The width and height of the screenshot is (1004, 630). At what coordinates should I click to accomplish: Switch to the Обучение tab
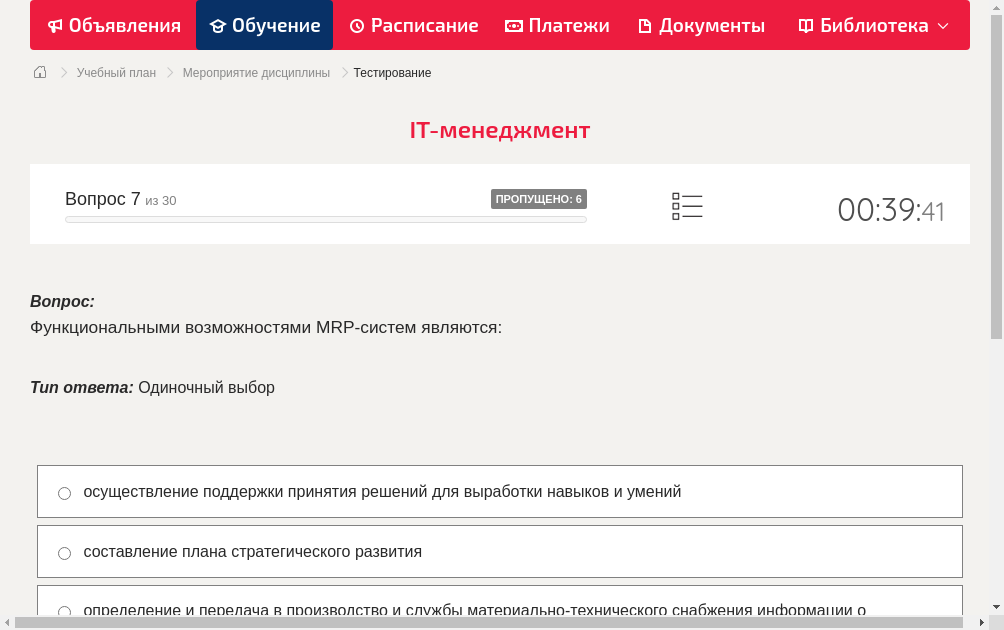point(264,25)
